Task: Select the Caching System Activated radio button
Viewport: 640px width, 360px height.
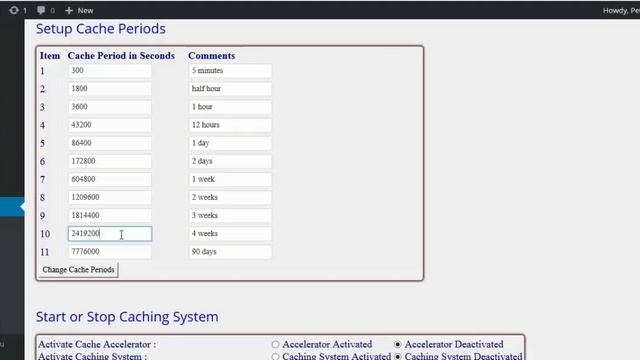Action: (x=276, y=356)
